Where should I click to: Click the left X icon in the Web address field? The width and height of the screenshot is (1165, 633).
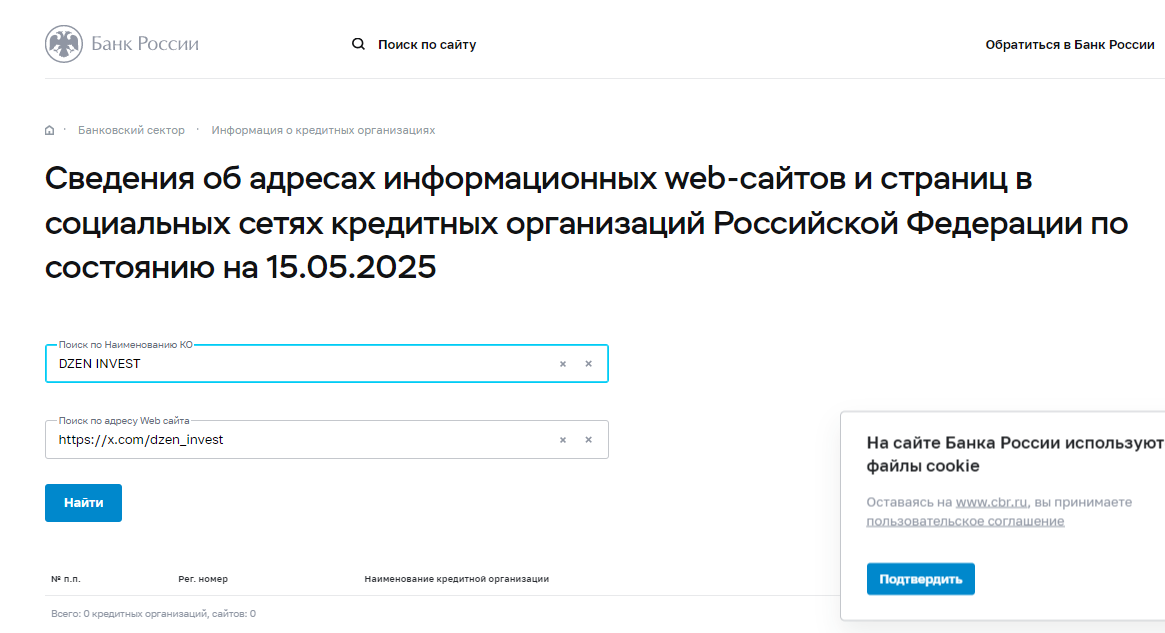[563, 440]
